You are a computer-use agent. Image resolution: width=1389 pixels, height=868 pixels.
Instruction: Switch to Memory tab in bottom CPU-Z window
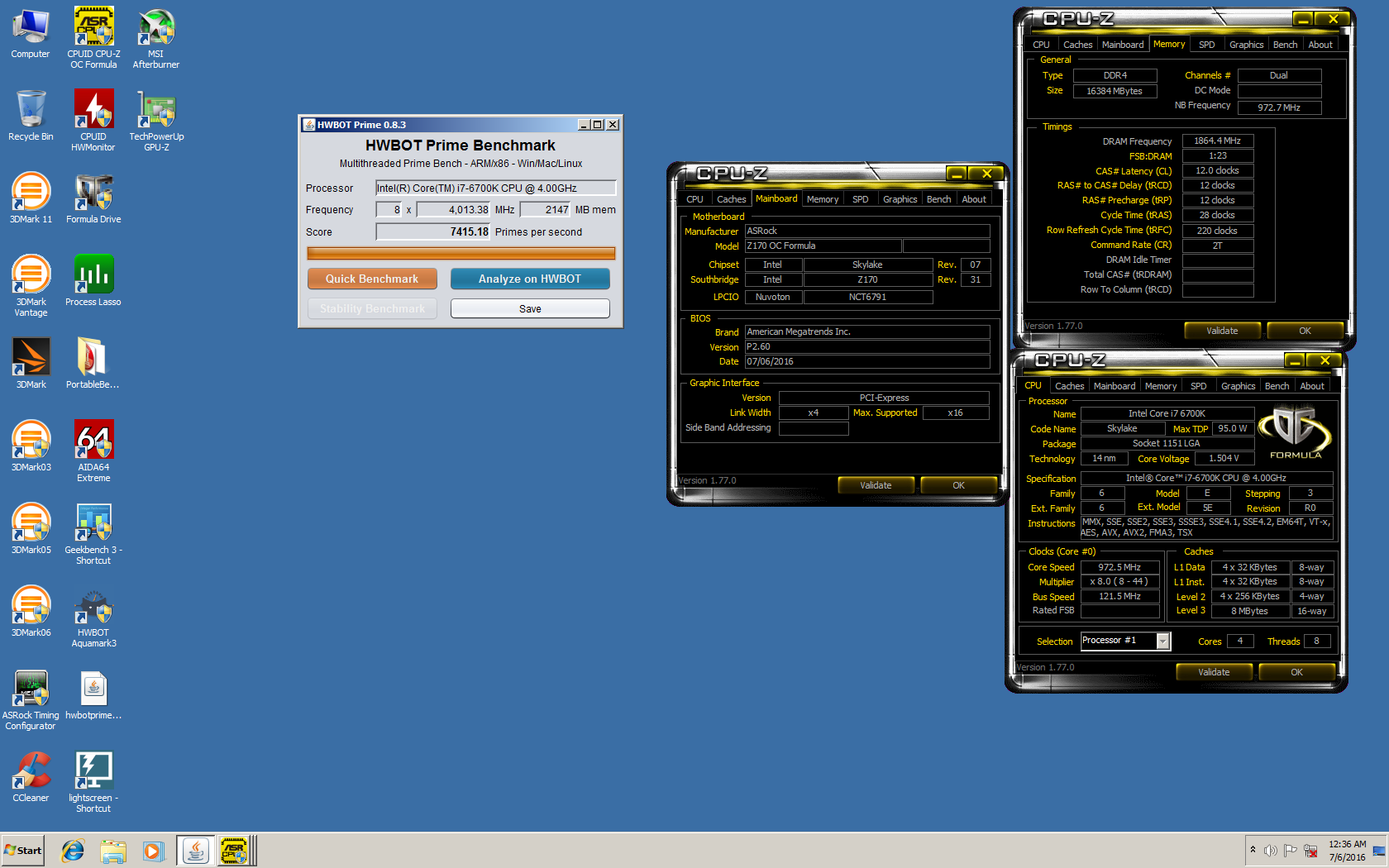pyautogui.click(x=1160, y=386)
